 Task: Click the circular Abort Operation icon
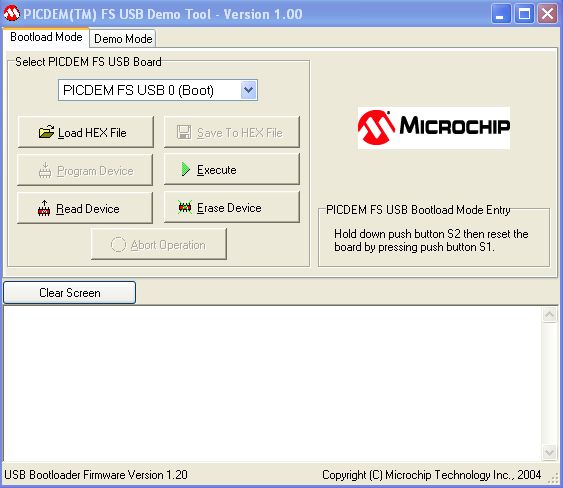[118, 245]
